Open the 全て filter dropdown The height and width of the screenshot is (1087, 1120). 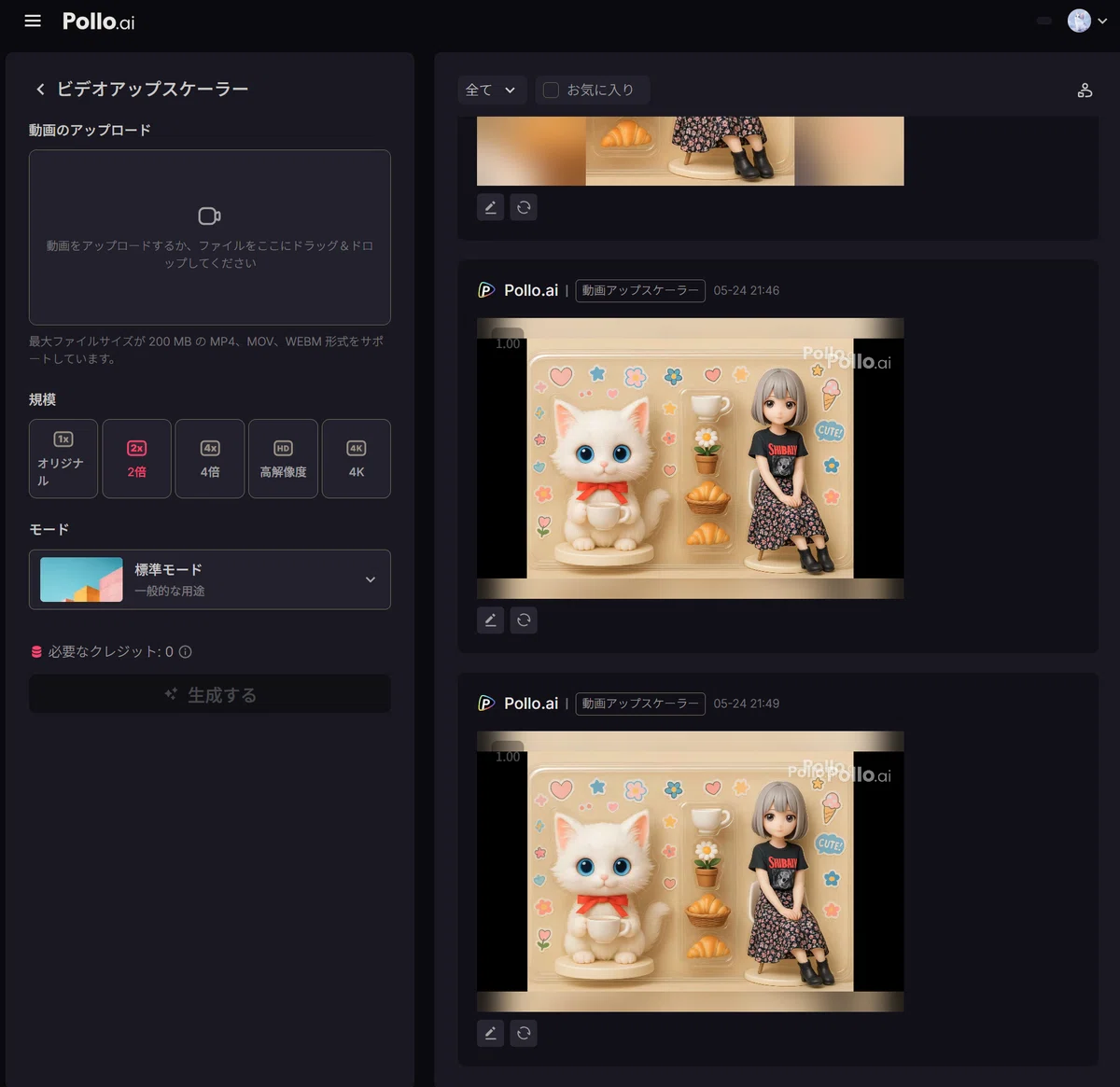coord(492,91)
